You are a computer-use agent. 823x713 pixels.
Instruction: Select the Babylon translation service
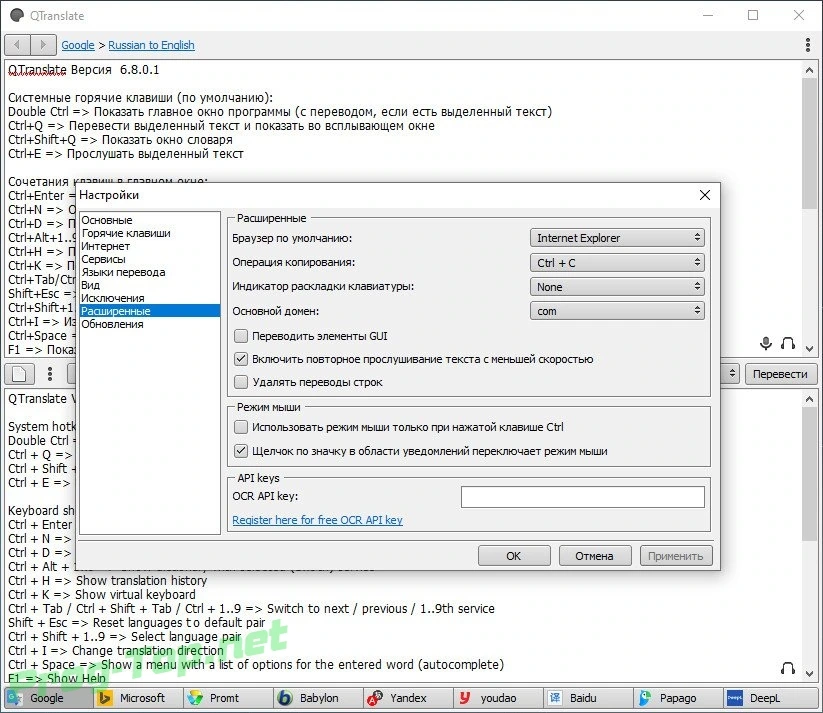319,698
